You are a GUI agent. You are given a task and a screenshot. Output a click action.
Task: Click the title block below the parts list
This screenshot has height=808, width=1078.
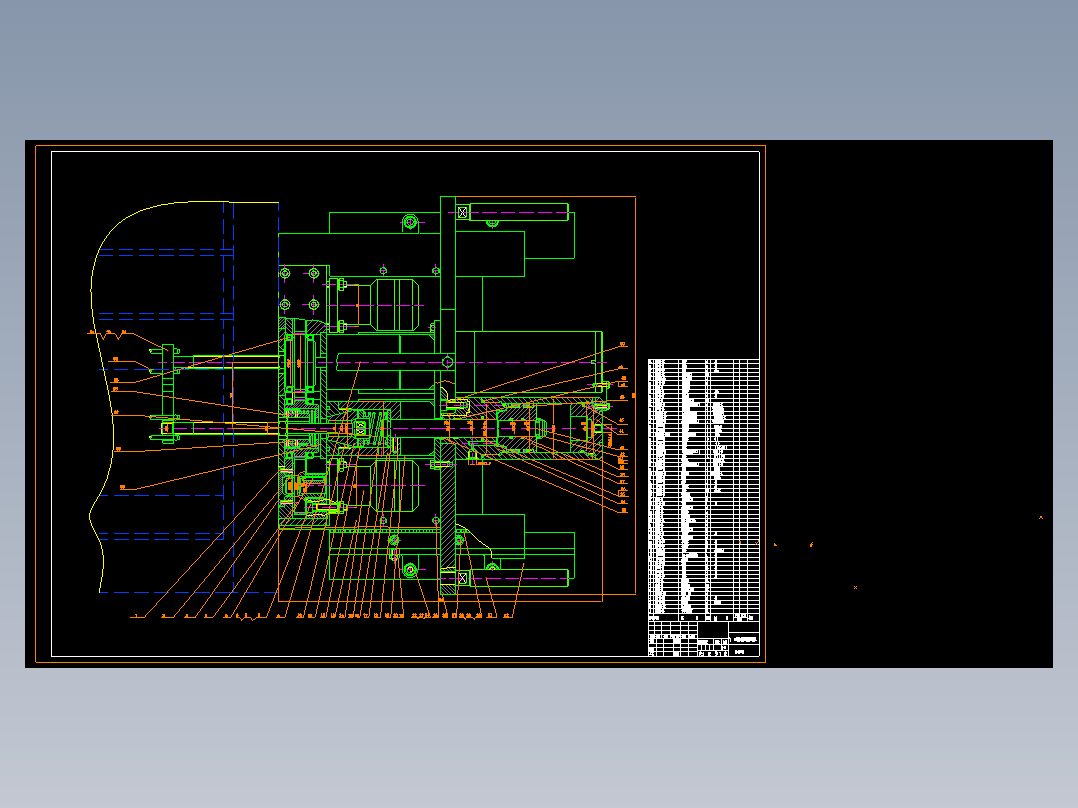[703, 639]
